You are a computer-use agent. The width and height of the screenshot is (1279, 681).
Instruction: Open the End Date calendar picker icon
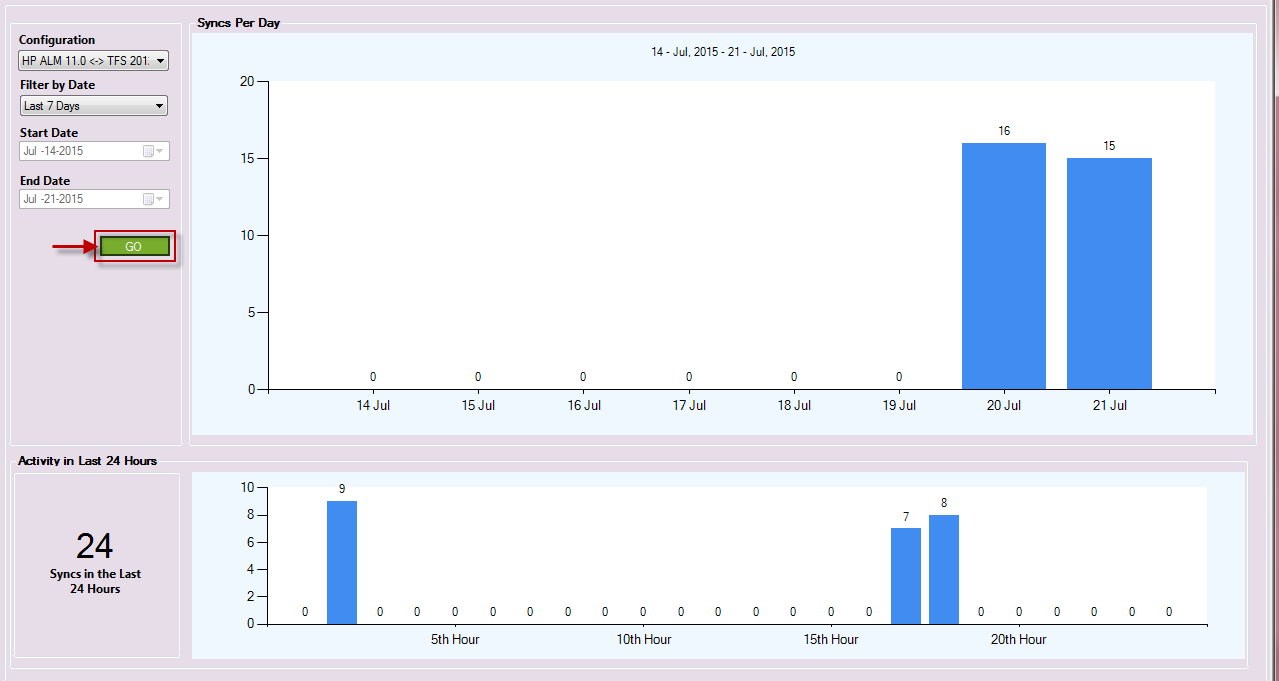point(149,199)
